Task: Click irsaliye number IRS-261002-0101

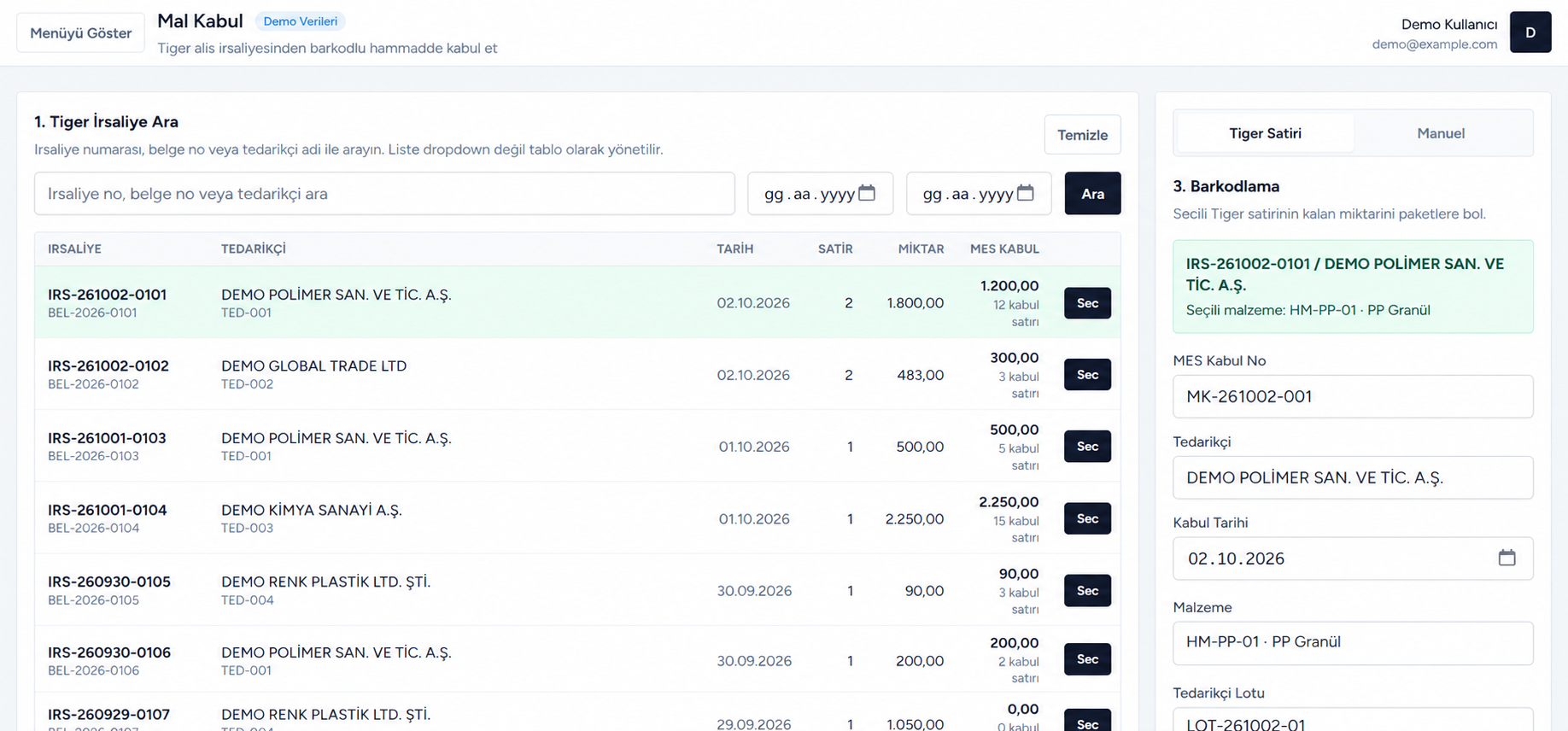Action: click(x=108, y=295)
